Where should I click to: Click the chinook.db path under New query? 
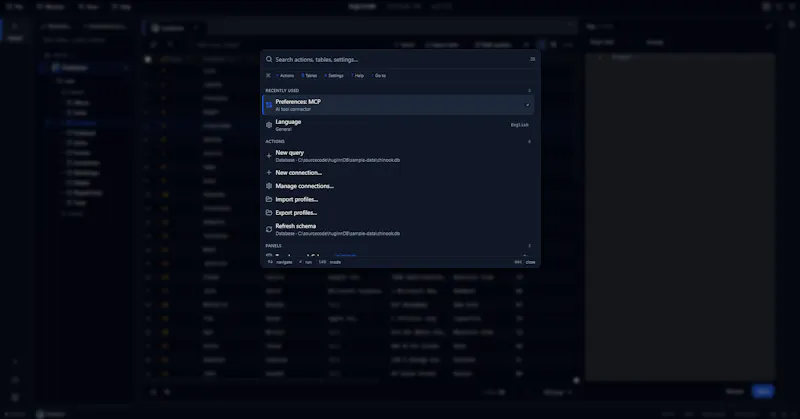click(338, 160)
